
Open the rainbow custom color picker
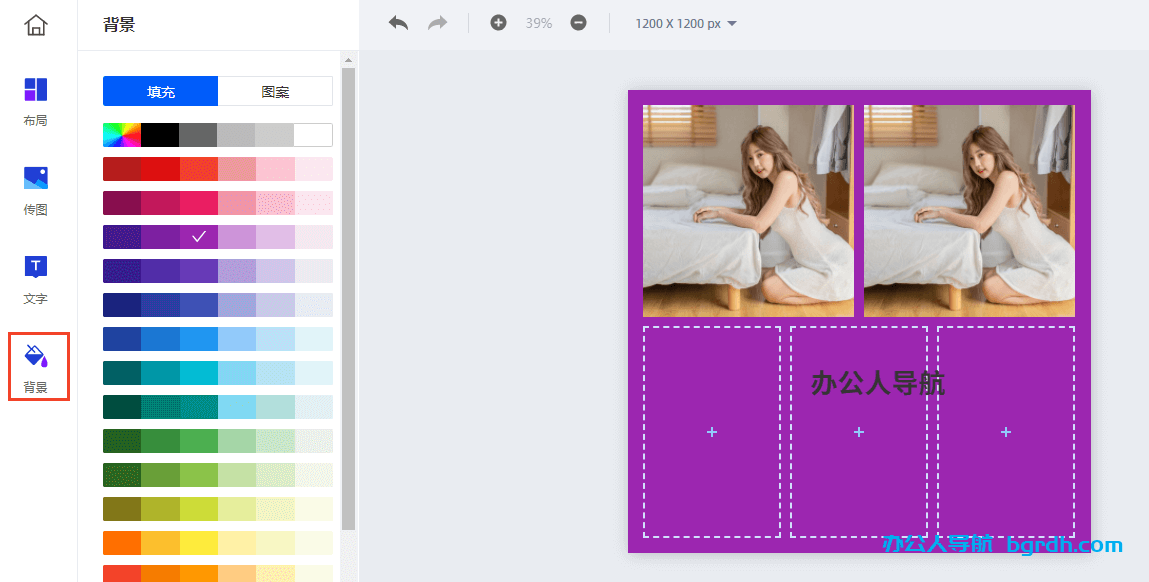click(122, 135)
